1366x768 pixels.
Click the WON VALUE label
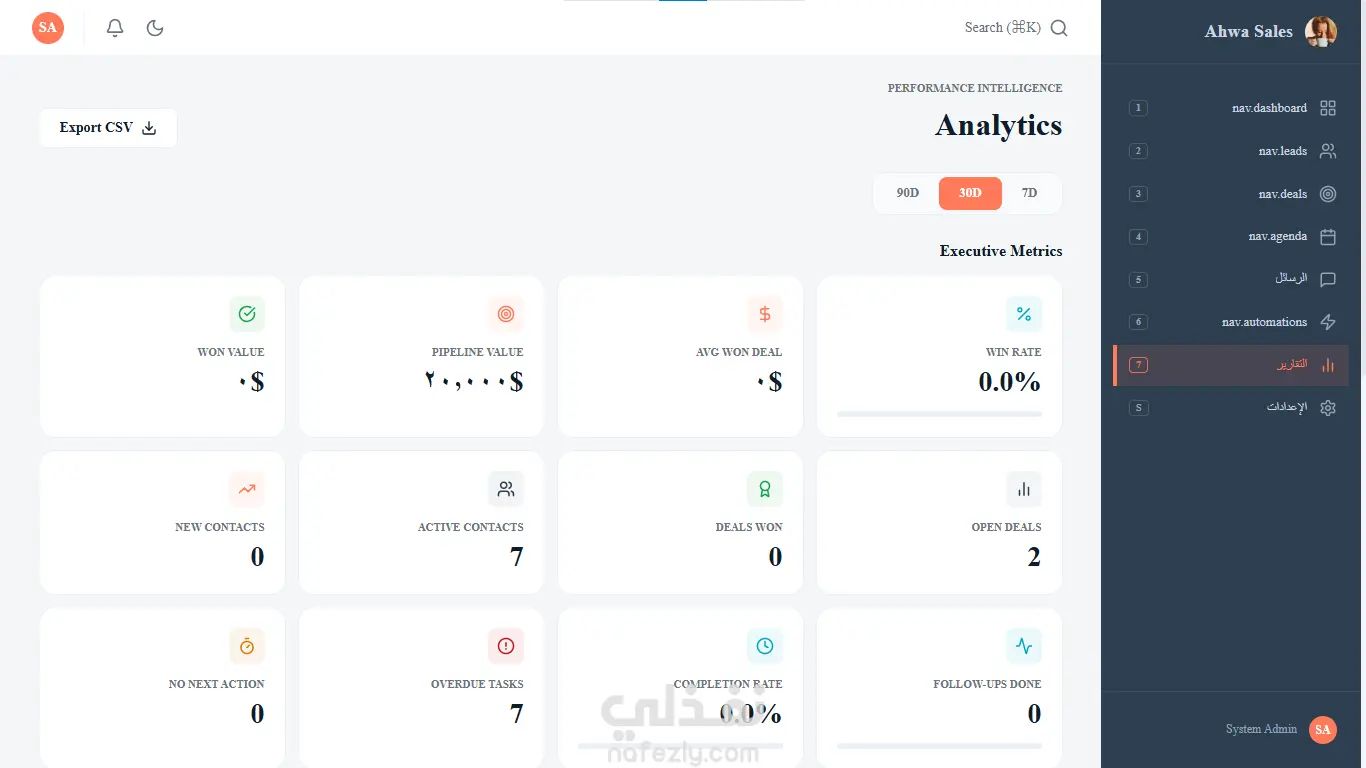(x=231, y=352)
